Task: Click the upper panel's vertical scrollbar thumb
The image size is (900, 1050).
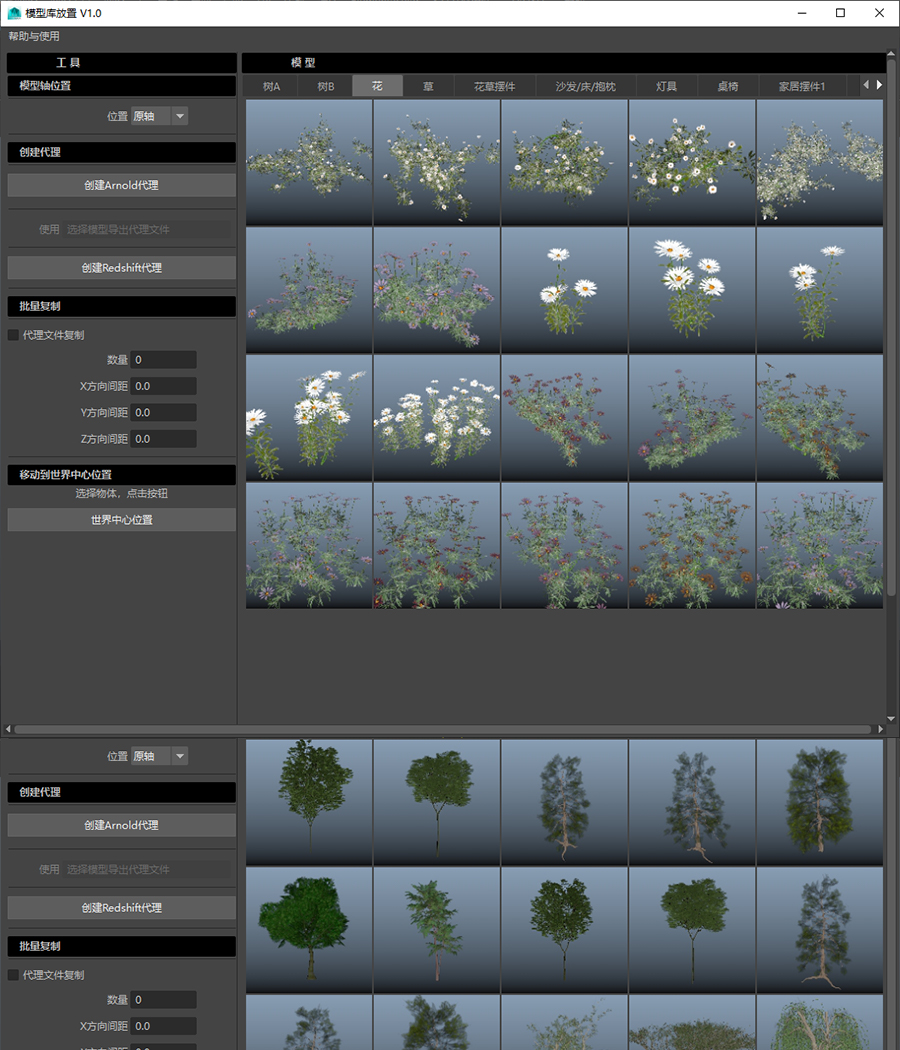Action: pyautogui.click(x=891, y=330)
